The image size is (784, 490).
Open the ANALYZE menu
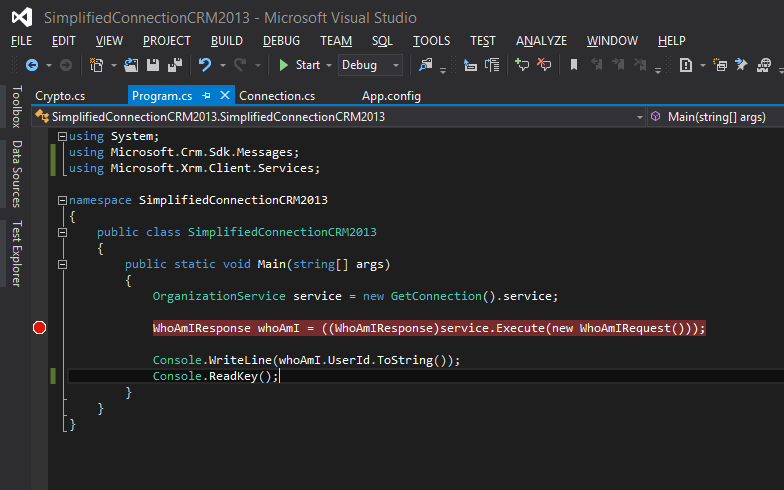coord(541,41)
